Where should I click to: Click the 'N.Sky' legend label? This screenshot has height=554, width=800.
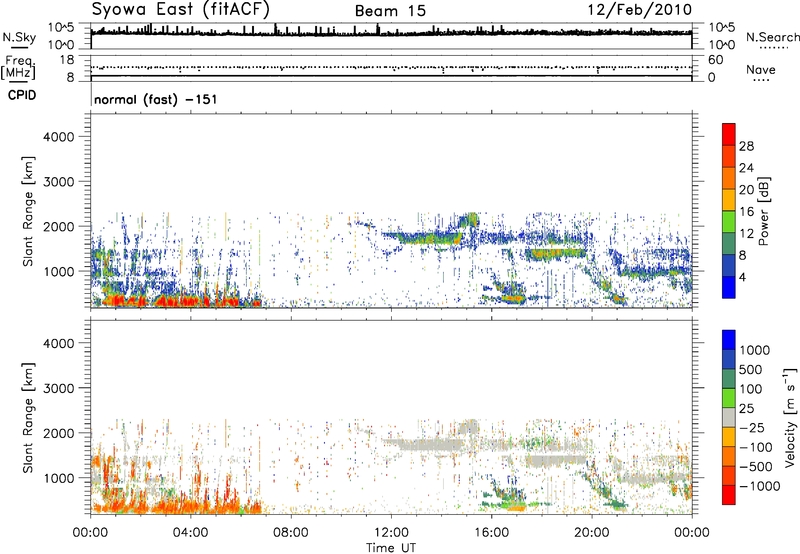[x=19, y=37]
